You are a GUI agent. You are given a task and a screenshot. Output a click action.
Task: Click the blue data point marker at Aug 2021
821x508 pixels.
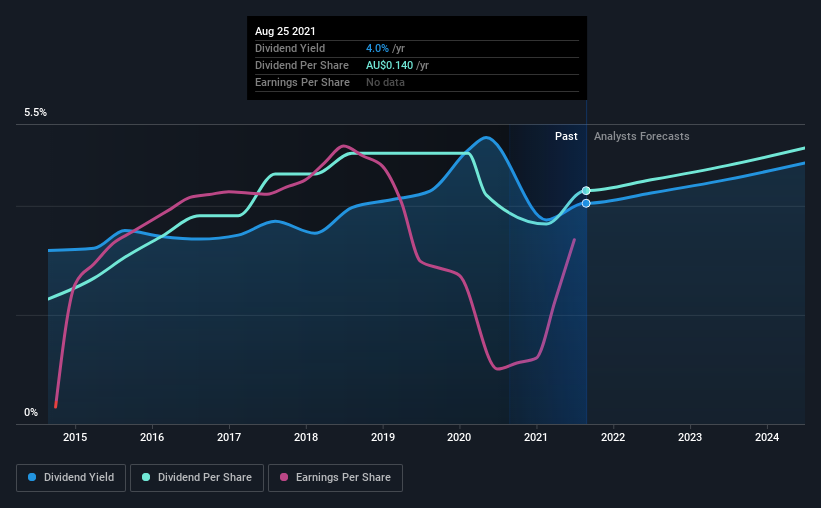pos(586,203)
